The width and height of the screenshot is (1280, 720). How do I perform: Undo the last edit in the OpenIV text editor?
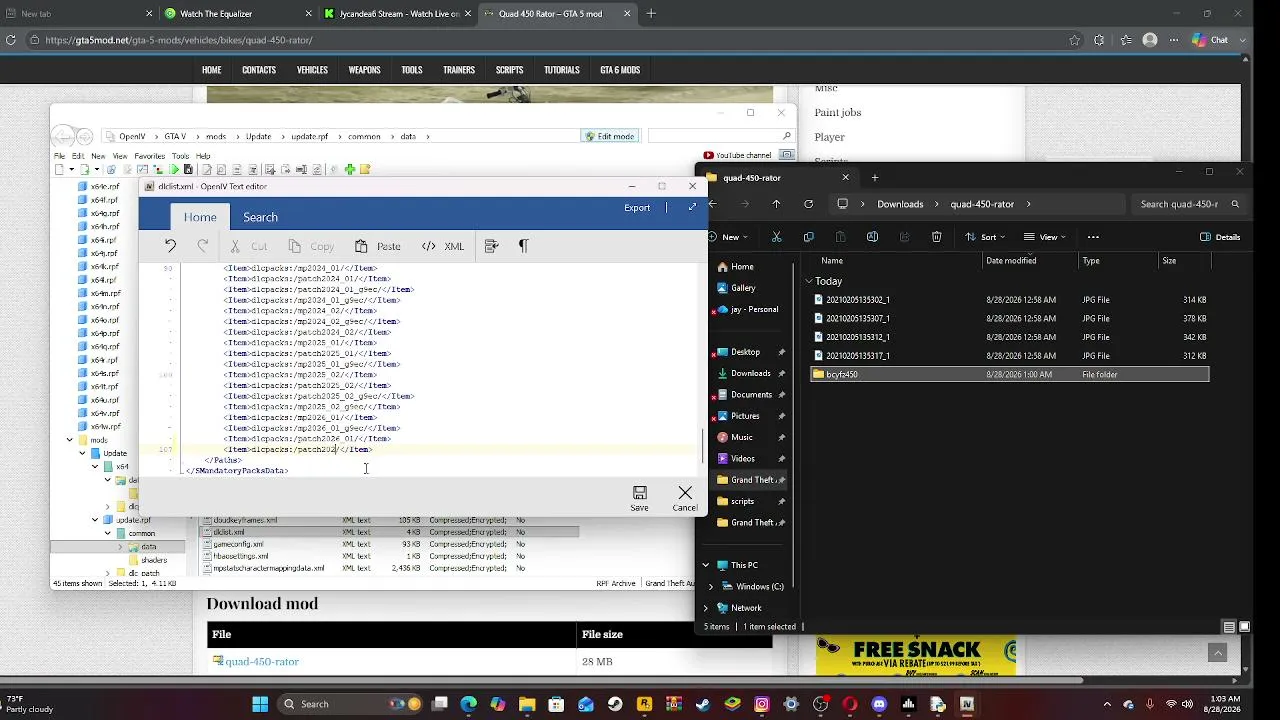(170, 246)
